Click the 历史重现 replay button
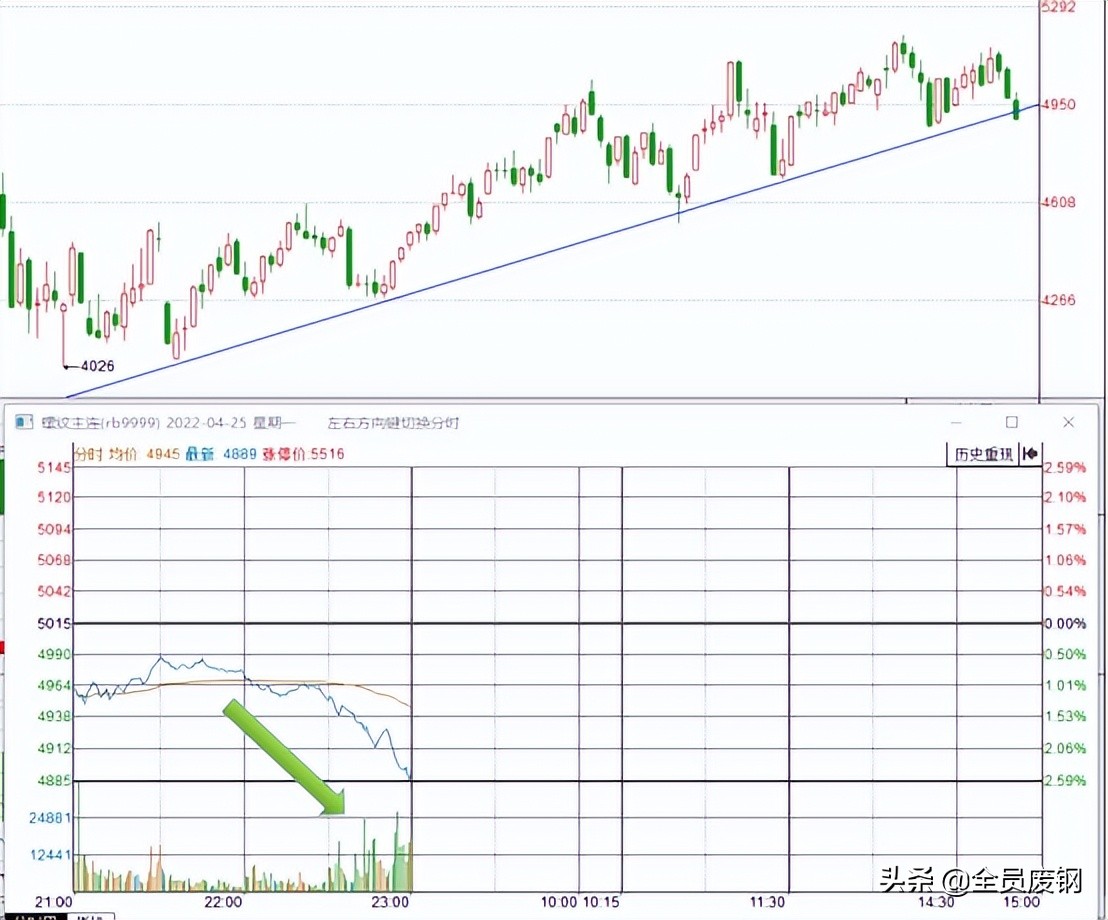The image size is (1108, 920). pos(983,454)
